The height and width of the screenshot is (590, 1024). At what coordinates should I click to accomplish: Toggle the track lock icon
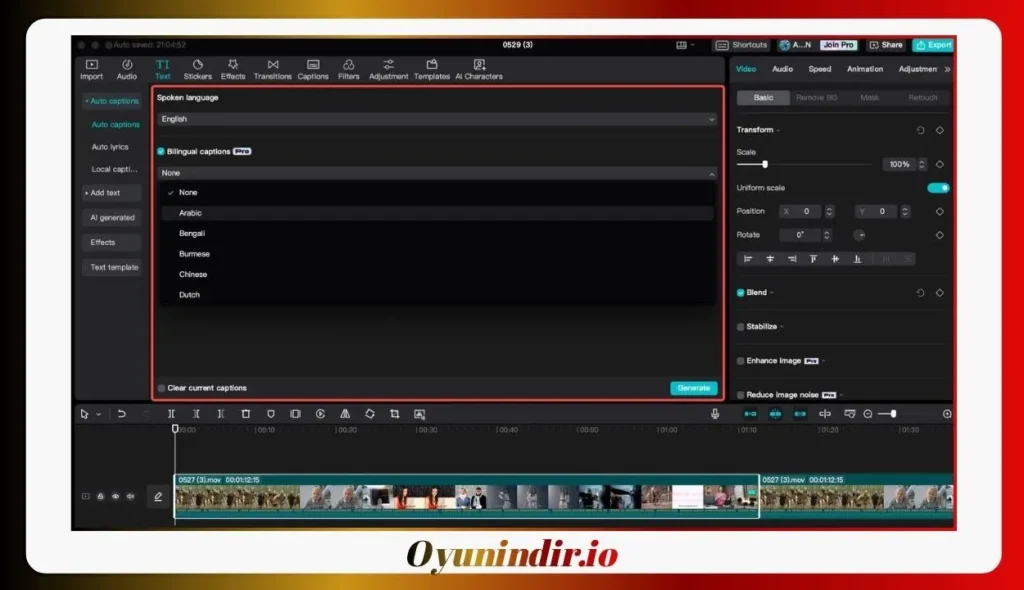click(x=101, y=497)
